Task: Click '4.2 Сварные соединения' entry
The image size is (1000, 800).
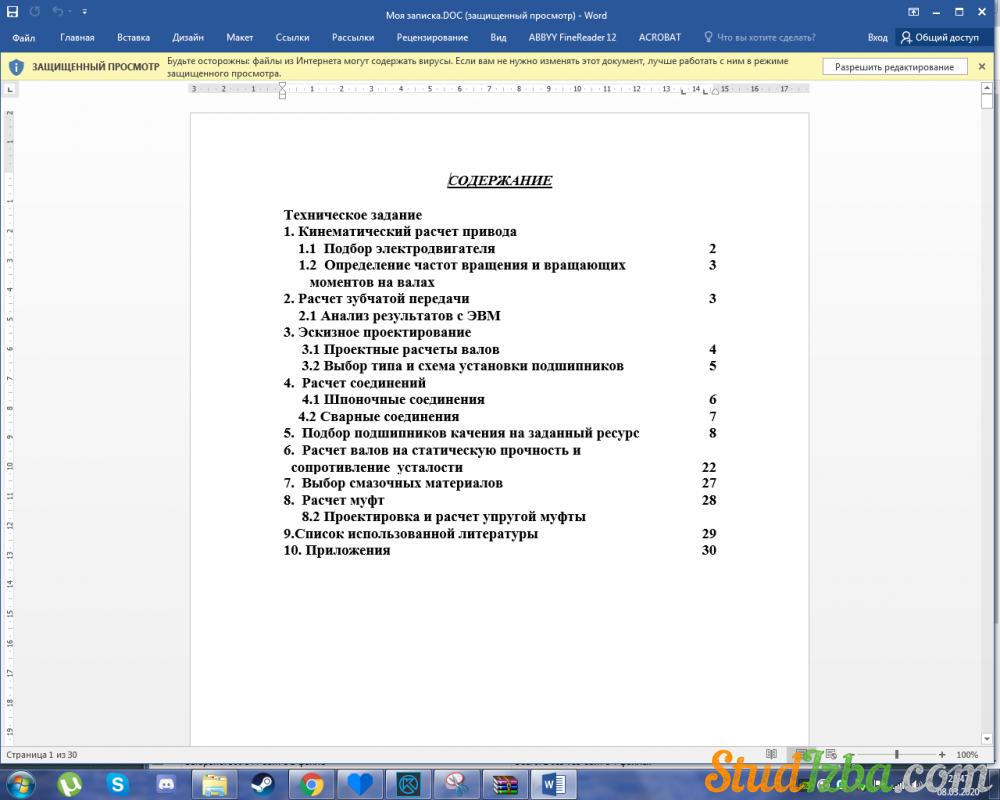Action: click(x=379, y=417)
